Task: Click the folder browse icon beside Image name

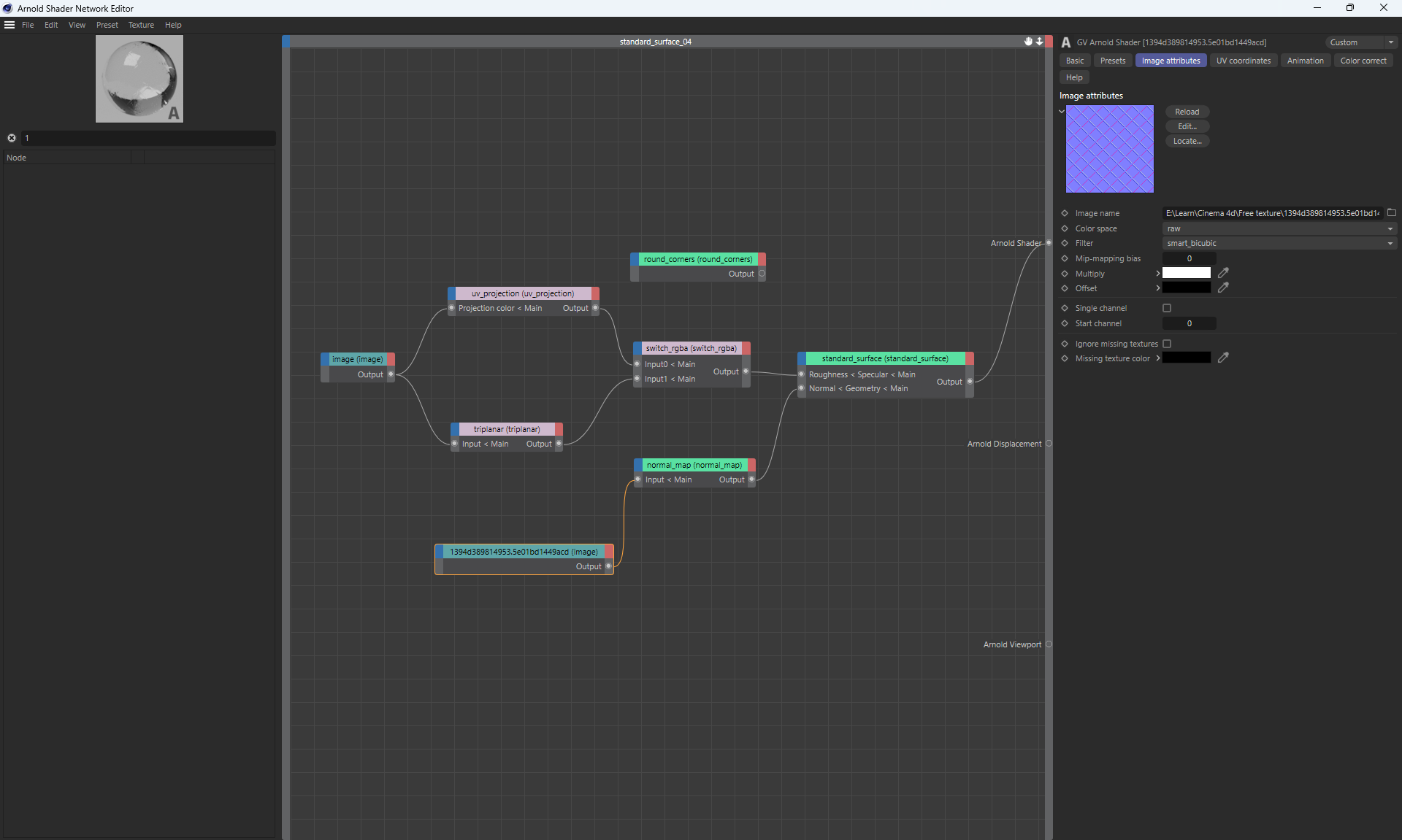Action: pyautogui.click(x=1391, y=213)
